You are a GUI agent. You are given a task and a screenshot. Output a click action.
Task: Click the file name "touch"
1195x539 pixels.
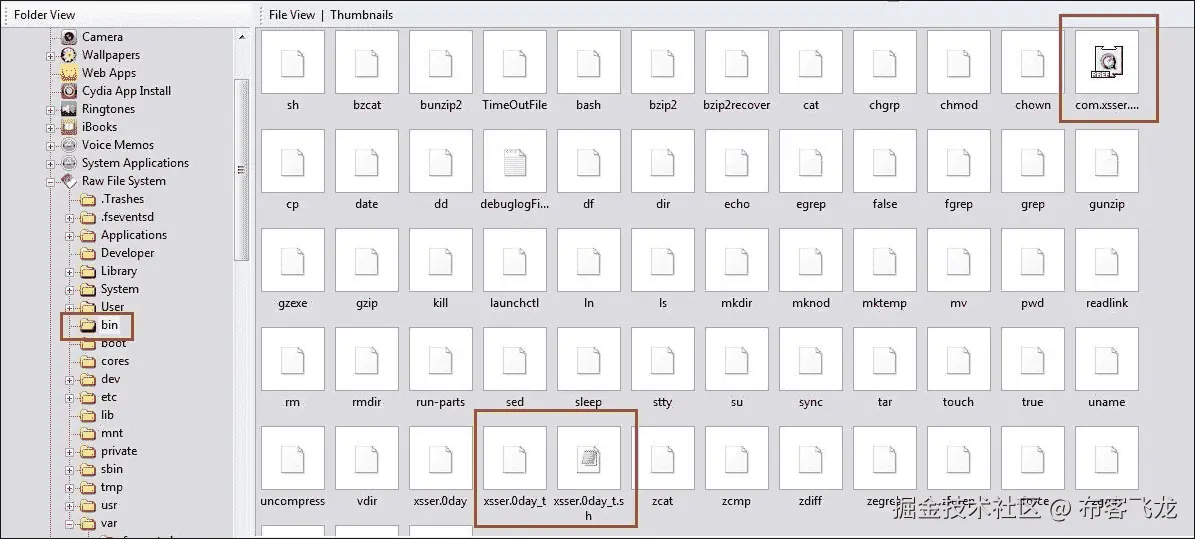(x=959, y=403)
